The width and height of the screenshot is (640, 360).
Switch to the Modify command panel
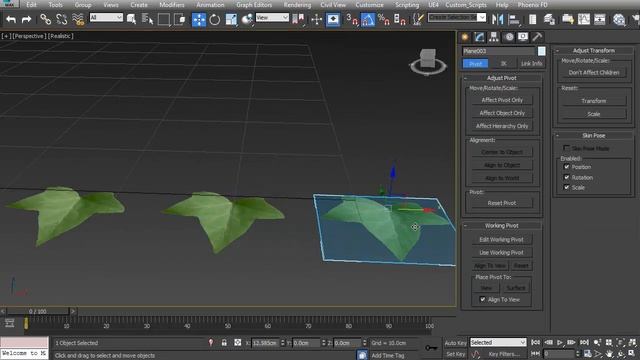click(x=479, y=37)
